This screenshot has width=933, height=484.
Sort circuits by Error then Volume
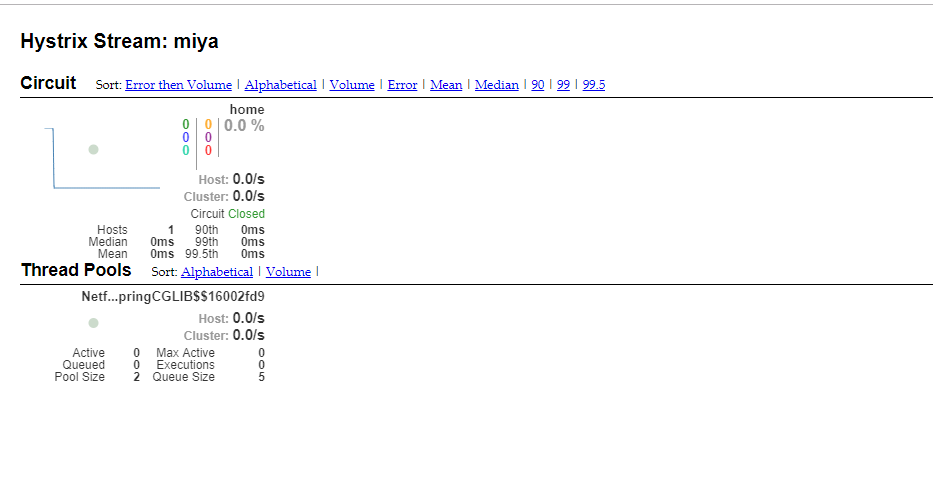[x=179, y=85]
